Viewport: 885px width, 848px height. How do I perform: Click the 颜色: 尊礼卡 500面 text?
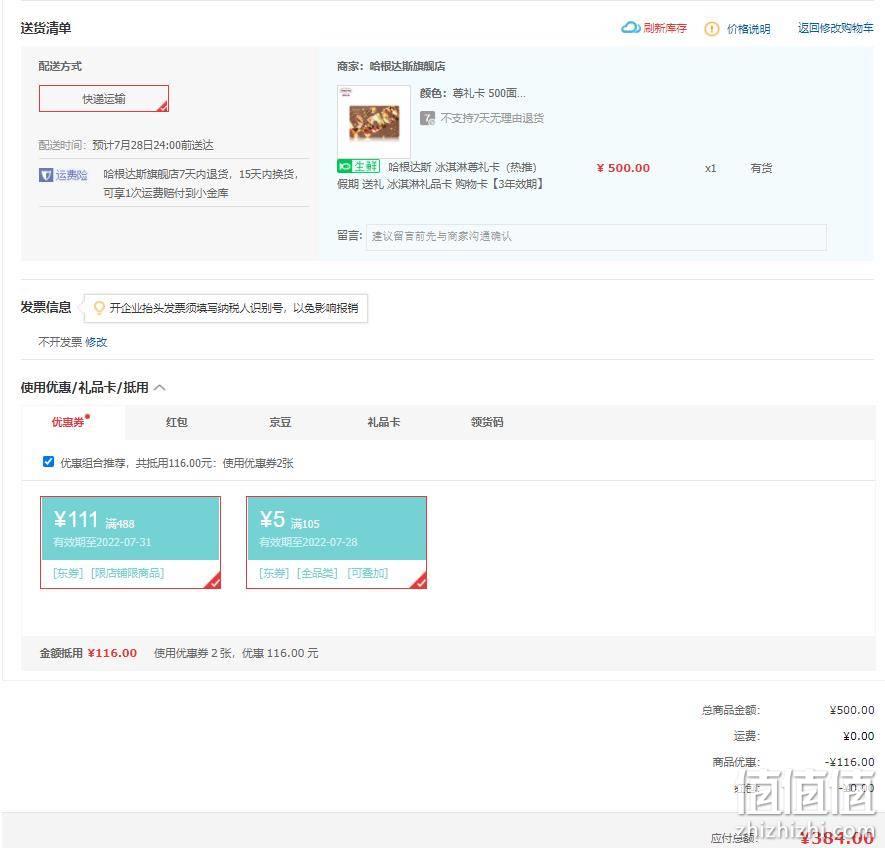pos(473,94)
